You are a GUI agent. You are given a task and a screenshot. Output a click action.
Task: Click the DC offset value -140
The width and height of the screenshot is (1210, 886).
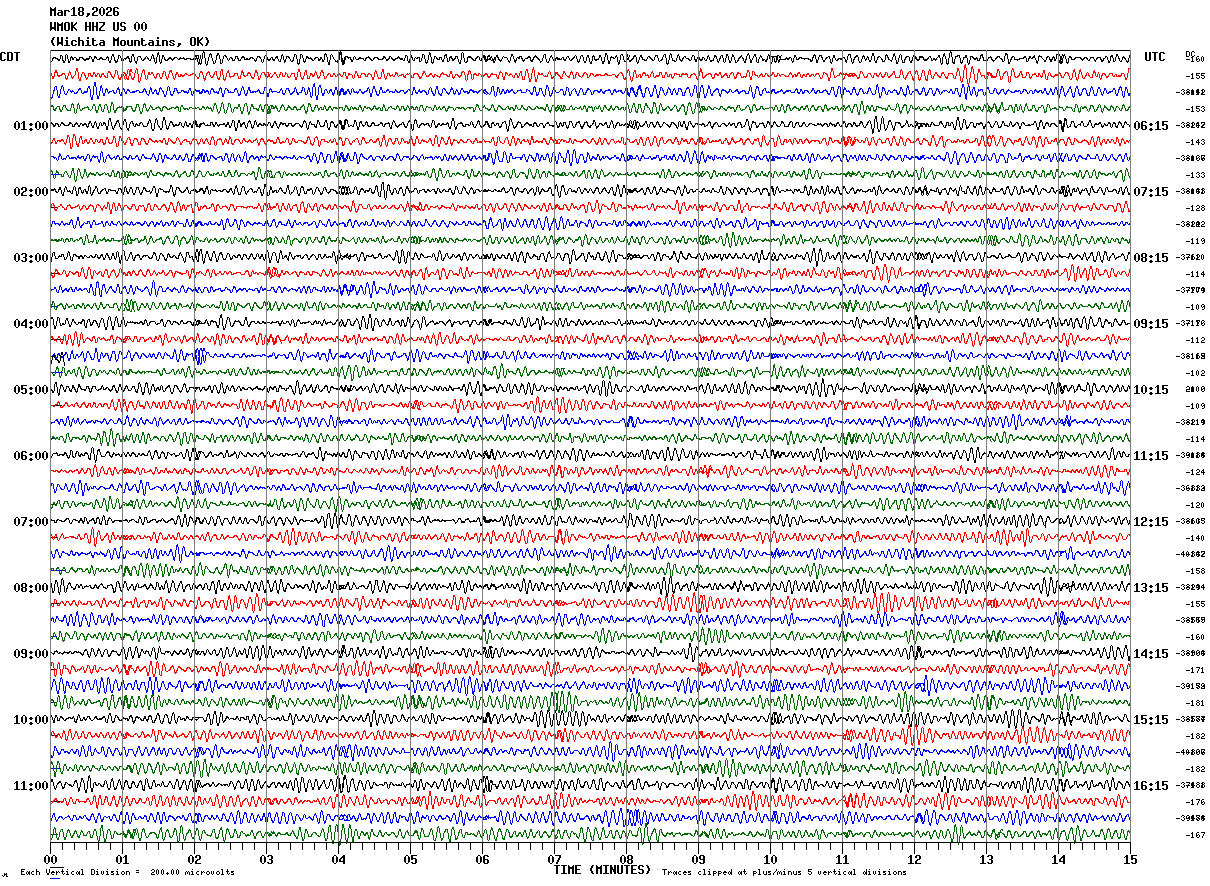tap(1195, 538)
